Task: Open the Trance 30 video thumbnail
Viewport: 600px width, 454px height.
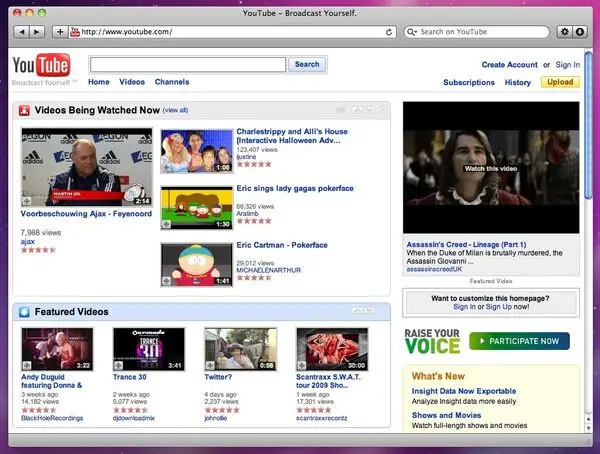Action: 149,349
